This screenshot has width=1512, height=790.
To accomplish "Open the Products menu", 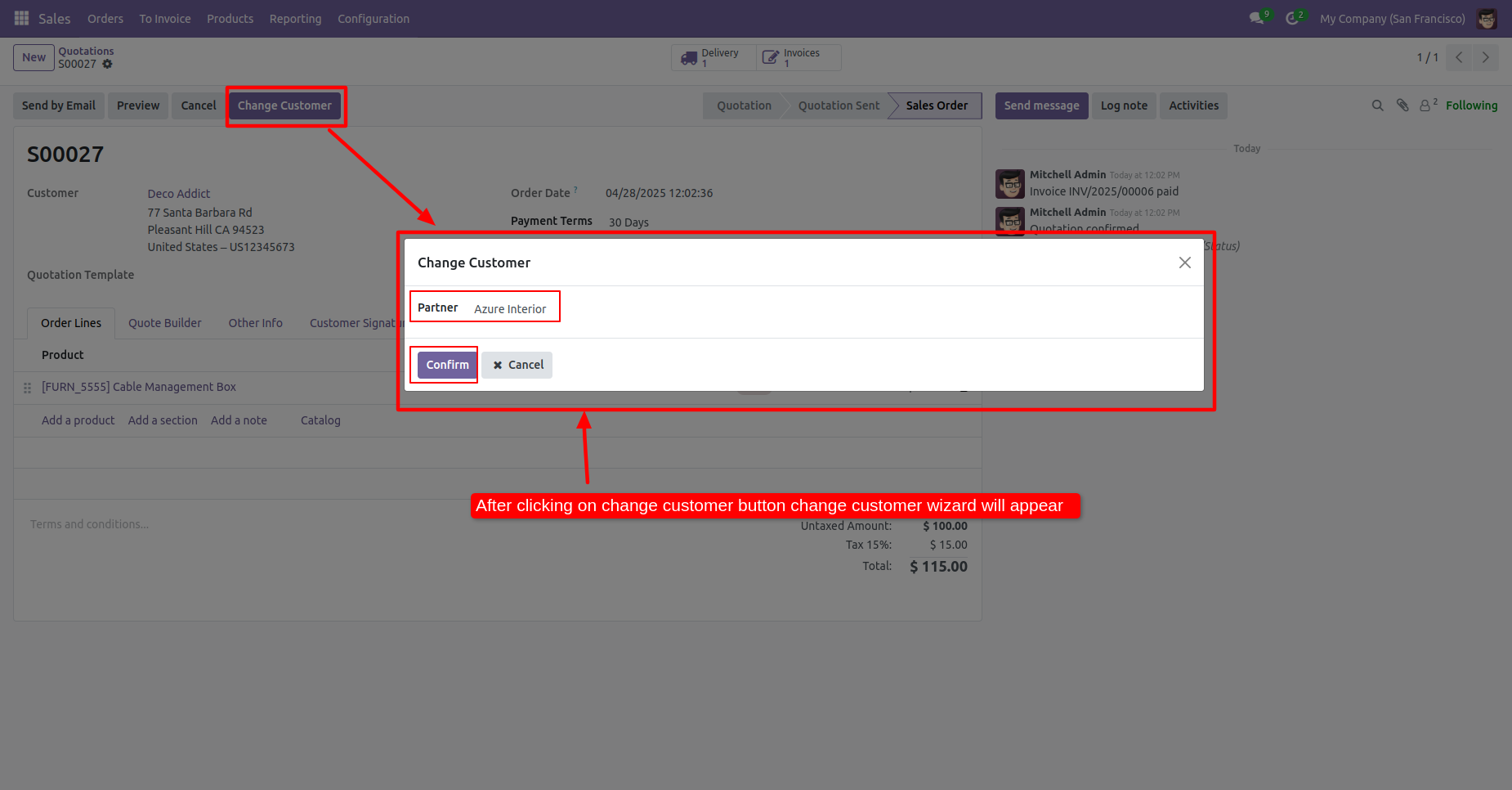I will (x=230, y=18).
